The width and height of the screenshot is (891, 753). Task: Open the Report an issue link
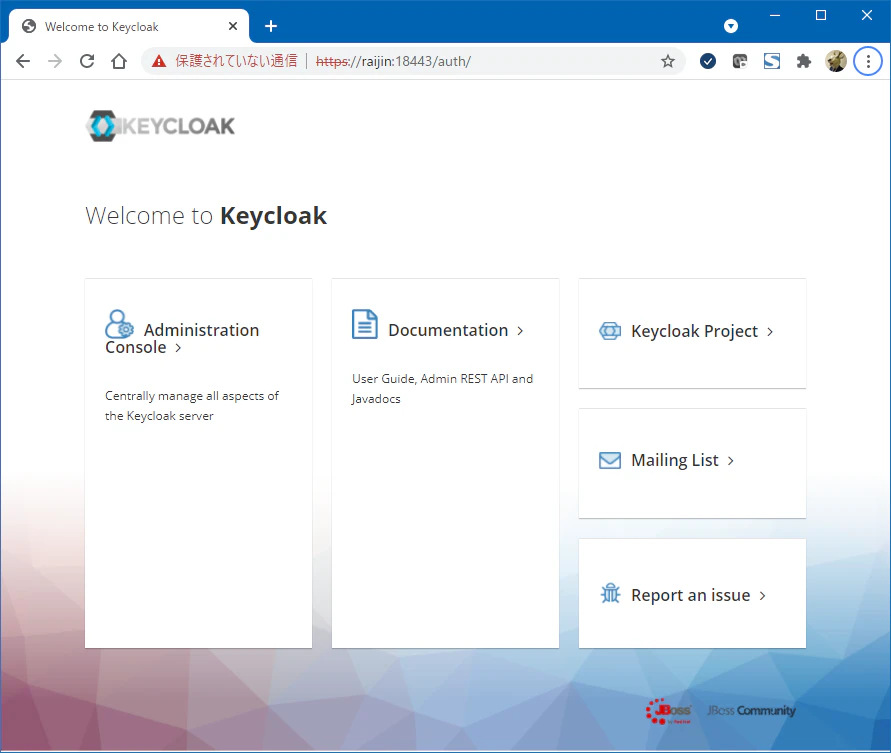click(x=690, y=595)
